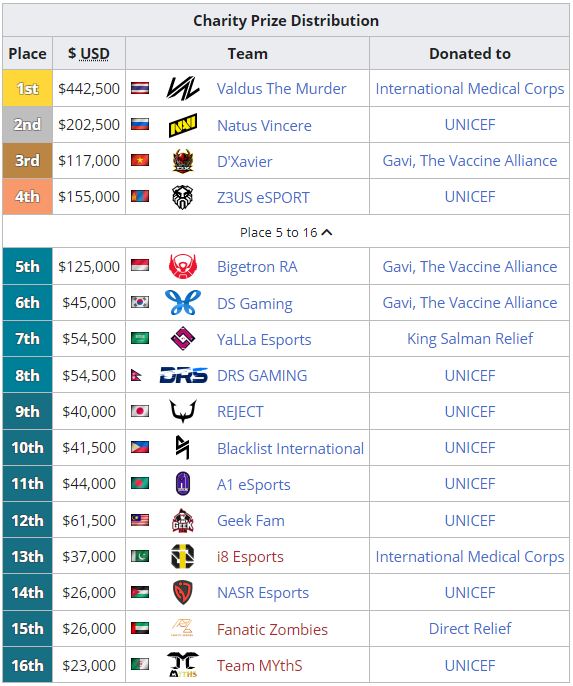Image resolution: width=573 pixels, height=686 pixels.
Task: Click the Nepal flag beside DRS GAMING
Action: click(136, 375)
